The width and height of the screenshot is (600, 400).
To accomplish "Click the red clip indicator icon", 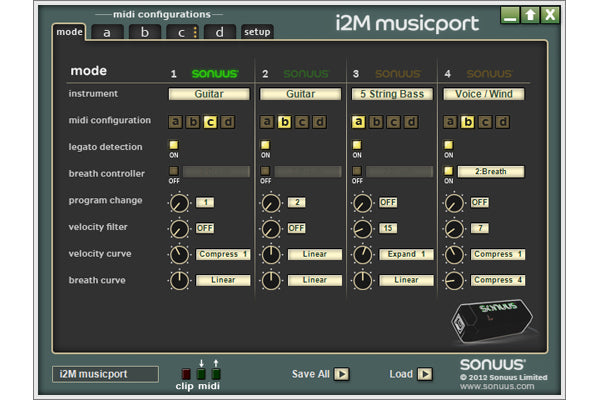I will click(186, 374).
